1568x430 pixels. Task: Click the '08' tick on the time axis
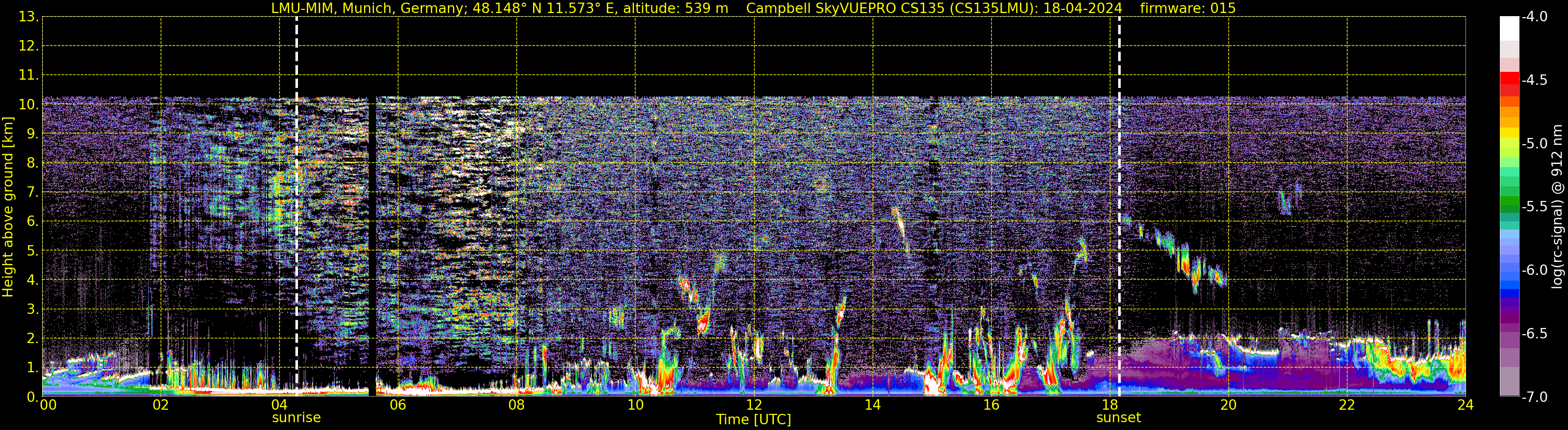pos(516,405)
